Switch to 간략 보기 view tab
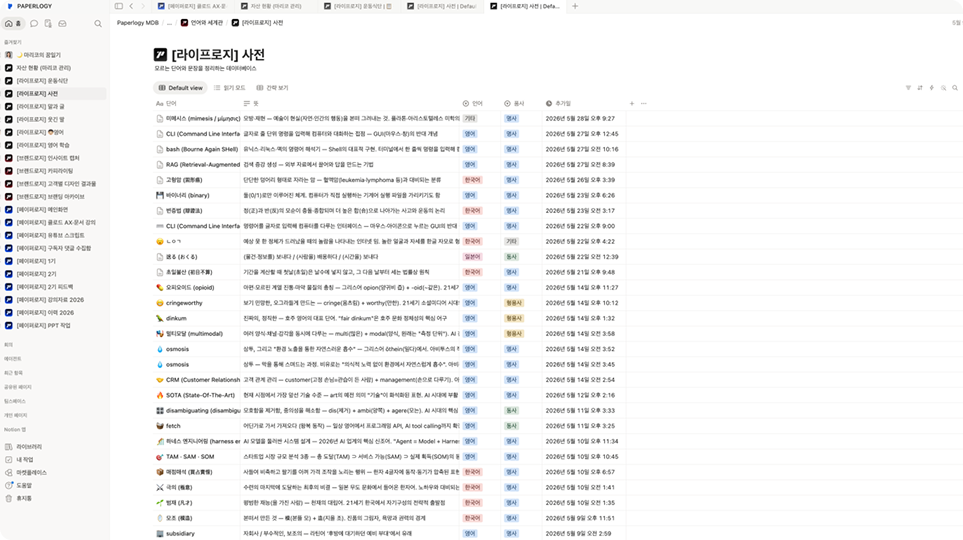Screen dimensions: 963x540 coord(273,88)
